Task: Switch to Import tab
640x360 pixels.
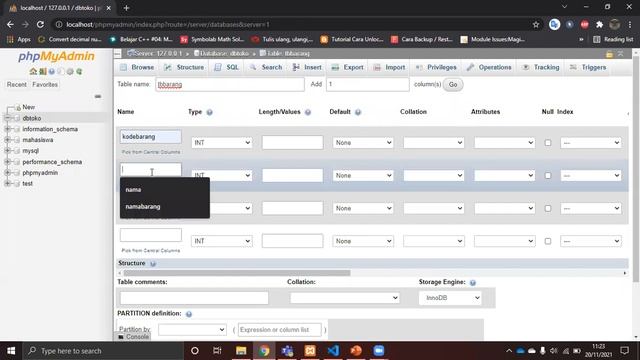Action: (389, 67)
